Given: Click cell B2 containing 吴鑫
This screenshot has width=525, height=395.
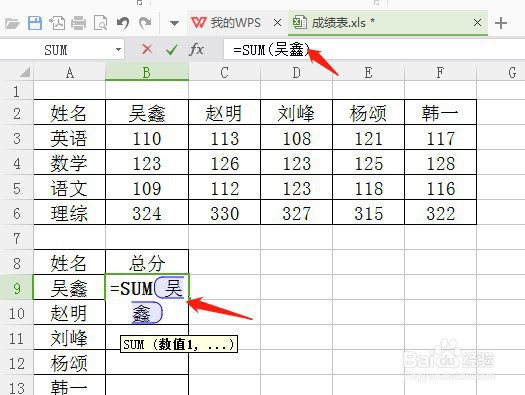Looking at the screenshot, I should pos(147,112).
